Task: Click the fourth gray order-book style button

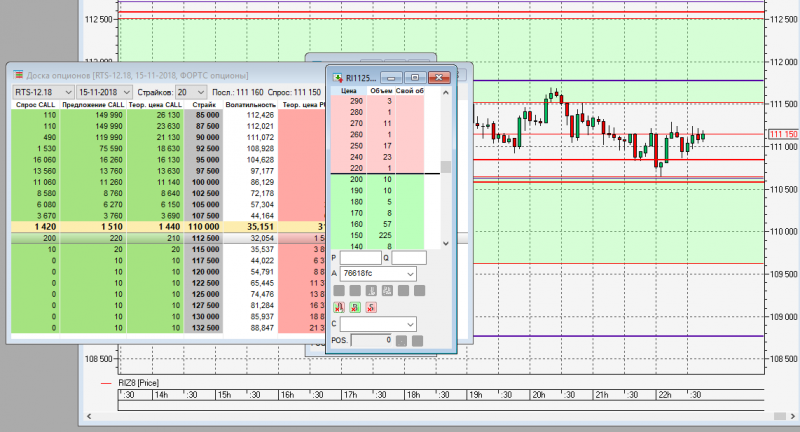Action: [x=387, y=291]
